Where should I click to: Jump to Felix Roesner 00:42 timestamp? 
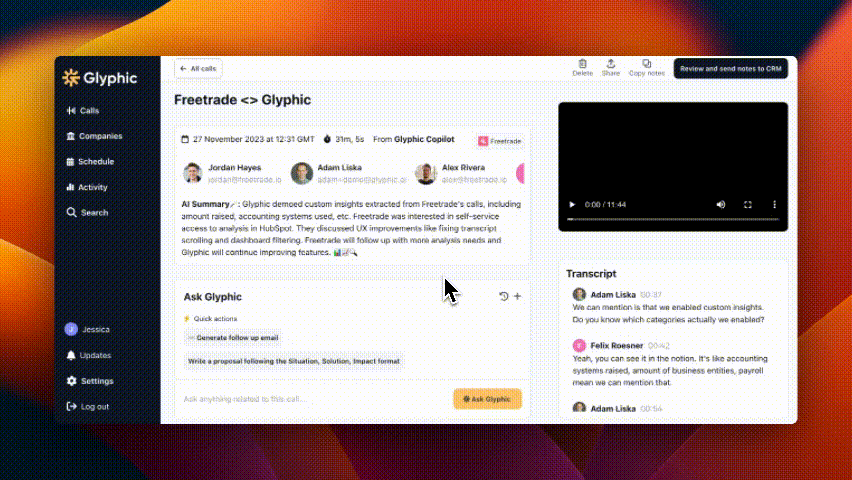(x=659, y=346)
